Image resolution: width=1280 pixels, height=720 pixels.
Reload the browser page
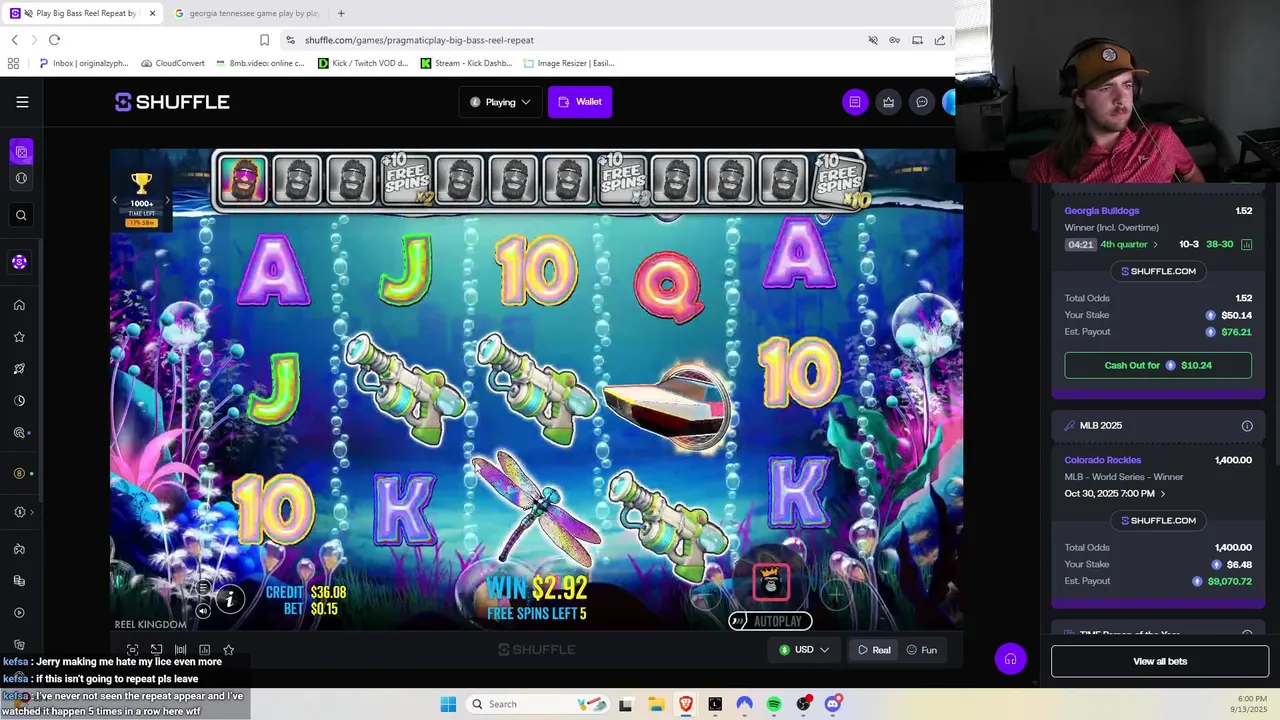pos(54,40)
